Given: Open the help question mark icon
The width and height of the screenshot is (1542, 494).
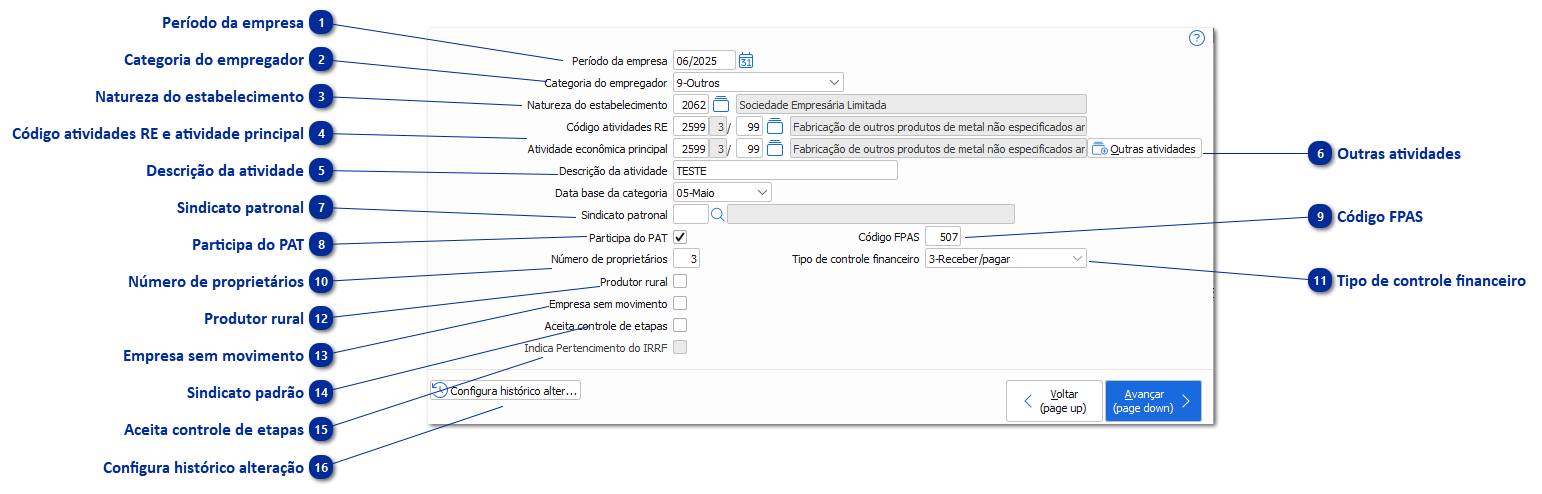Looking at the screenshot, I should pos(1196,38).
